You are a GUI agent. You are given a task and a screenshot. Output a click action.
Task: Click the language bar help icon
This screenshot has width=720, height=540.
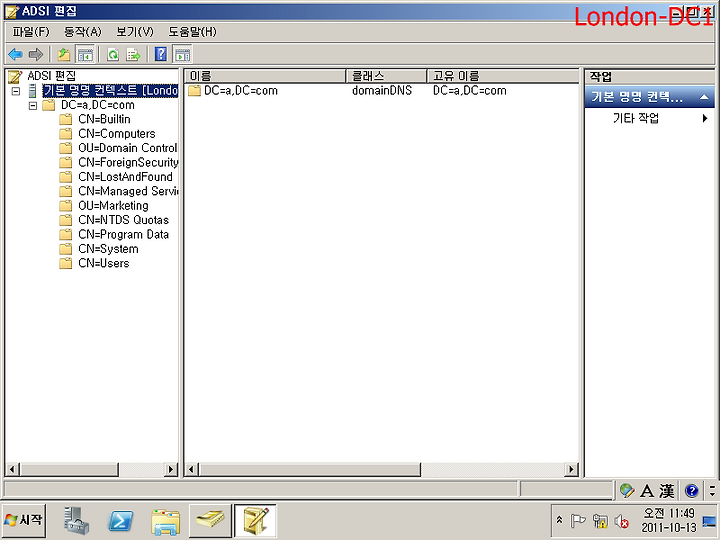pos(692,490)
